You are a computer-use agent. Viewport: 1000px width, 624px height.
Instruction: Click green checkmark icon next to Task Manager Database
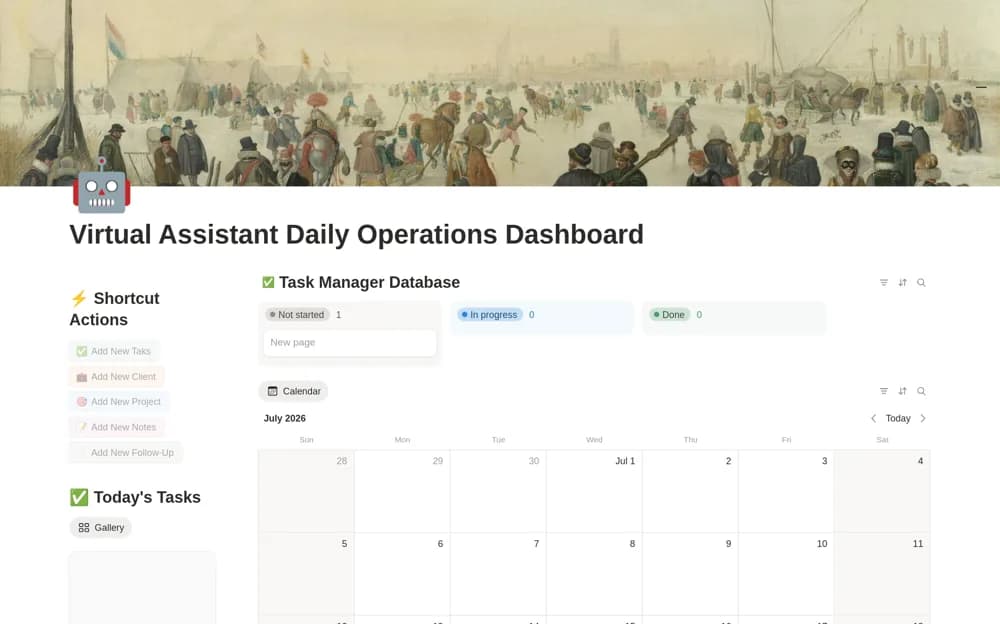click(x=268, y=282)
